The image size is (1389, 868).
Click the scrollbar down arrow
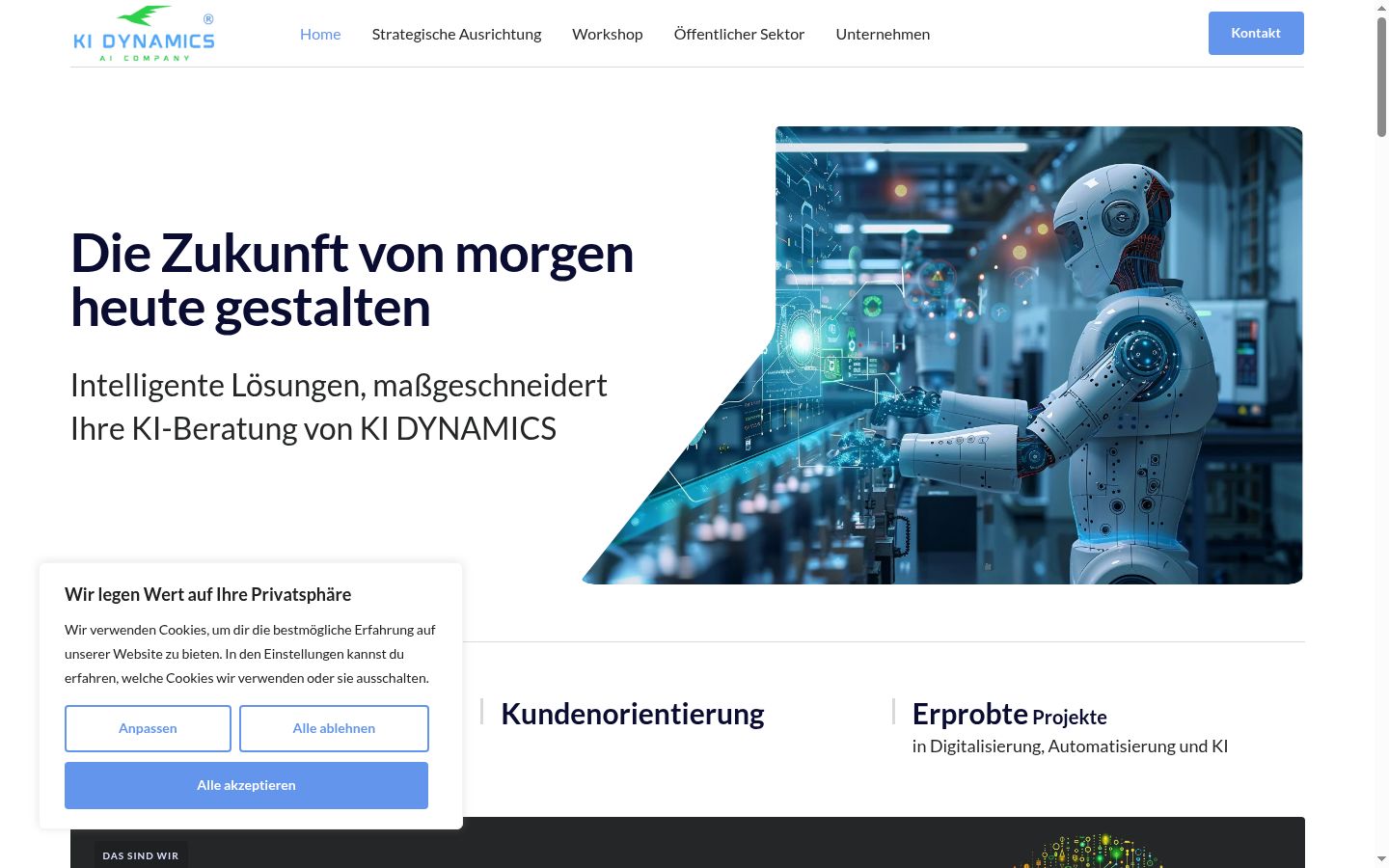click(1381, 859)
